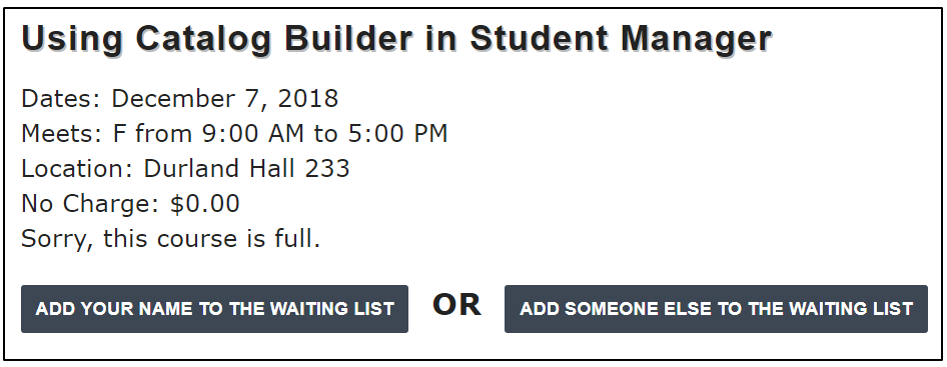
Task: Click the meeting day letter F
Action: click(x=118, y=133)
